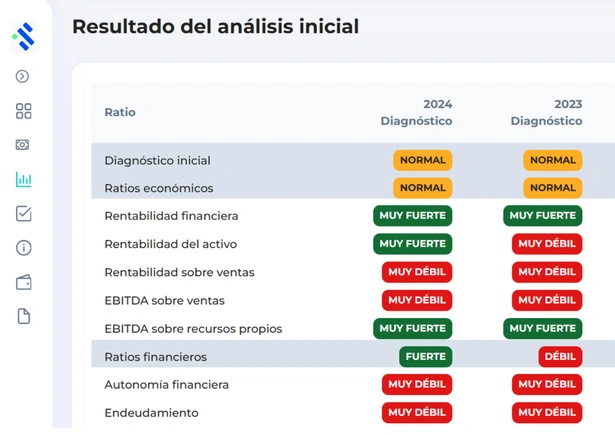The width and height of the screenshot is (615, 435).
Task: Open the dashboard grid icon
Action: click(24, 111)
